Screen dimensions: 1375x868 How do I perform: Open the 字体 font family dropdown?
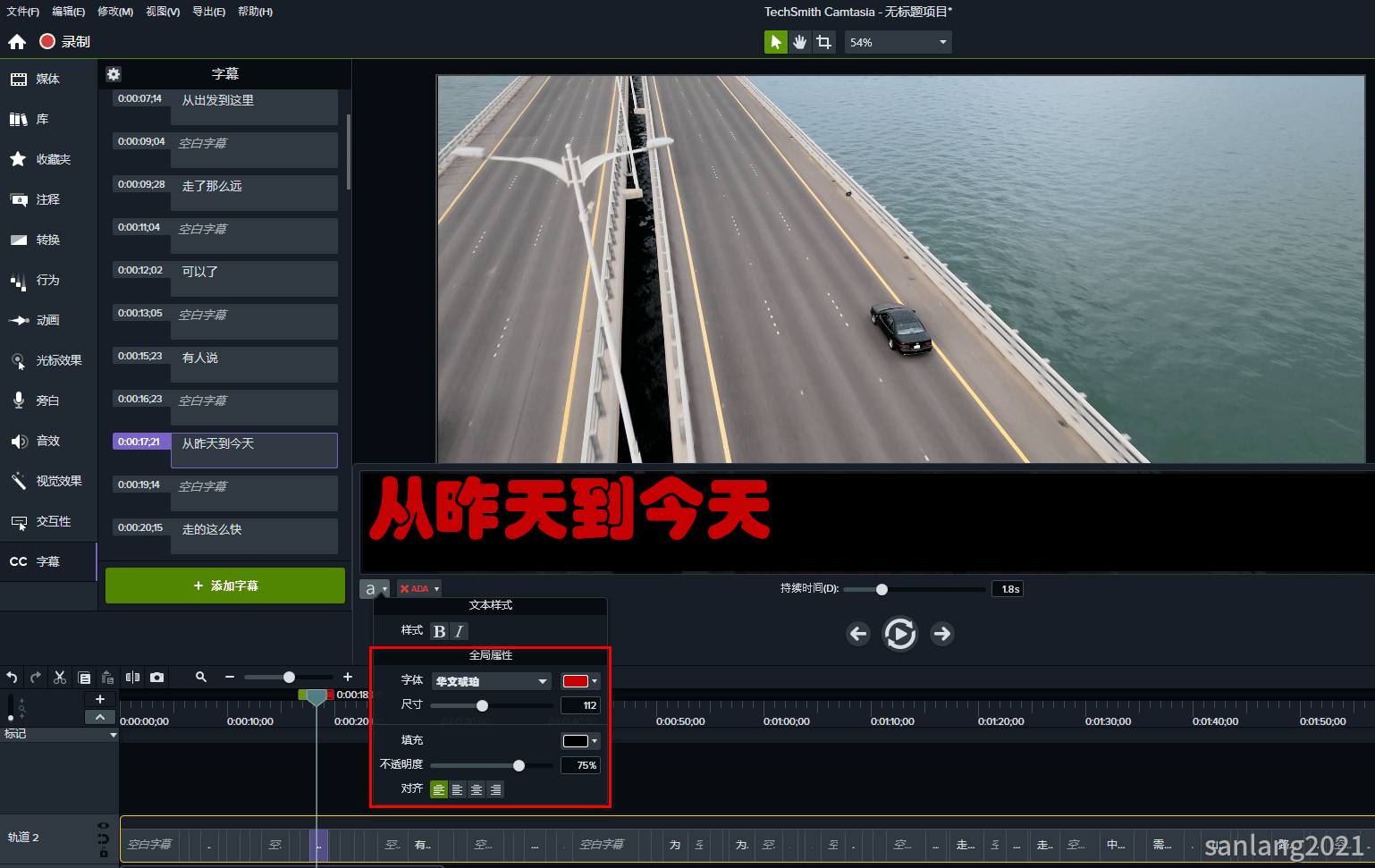(492, 681)
